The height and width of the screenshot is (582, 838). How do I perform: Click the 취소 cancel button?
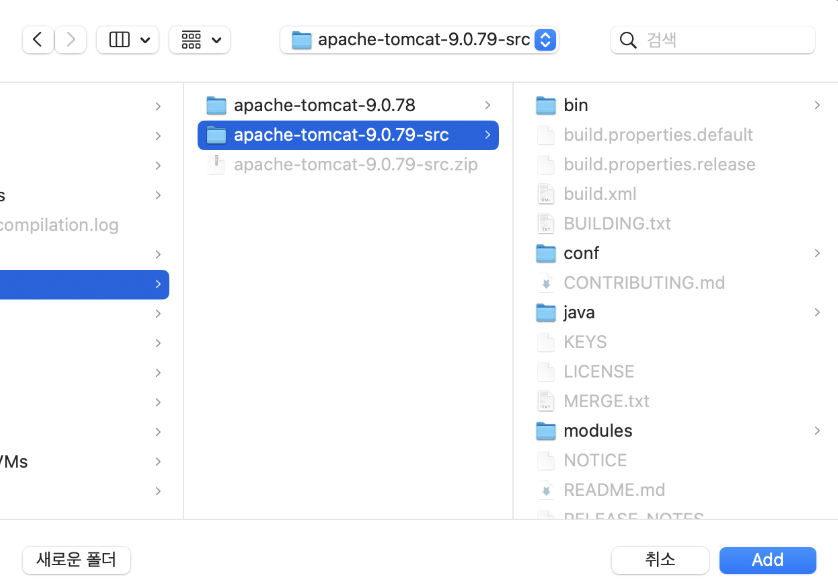tap(660, 560)
